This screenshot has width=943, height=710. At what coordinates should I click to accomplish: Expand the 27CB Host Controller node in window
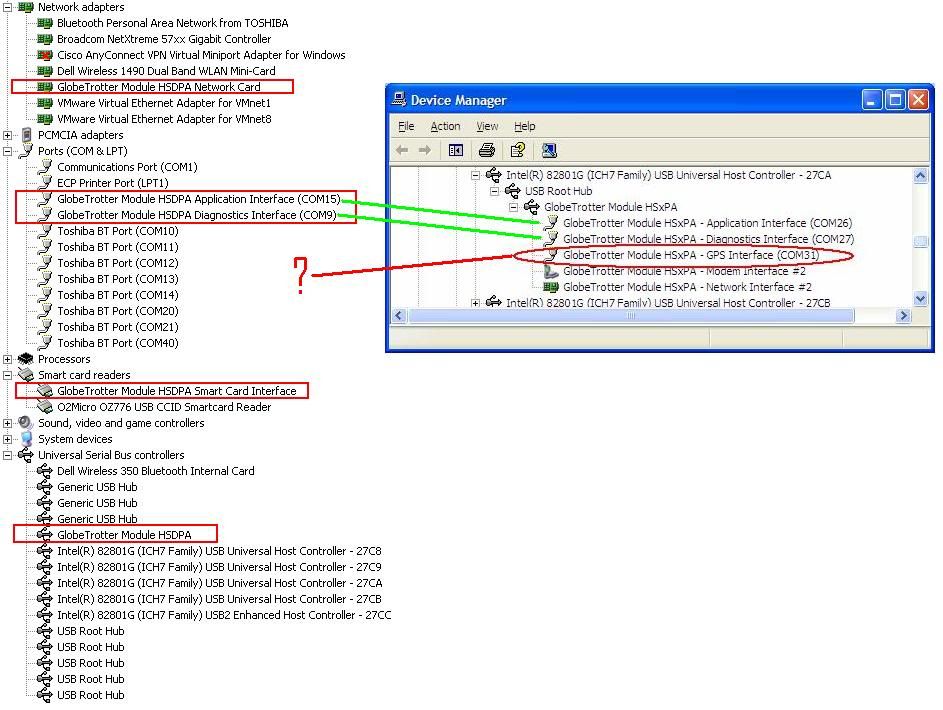pos(475,303)
